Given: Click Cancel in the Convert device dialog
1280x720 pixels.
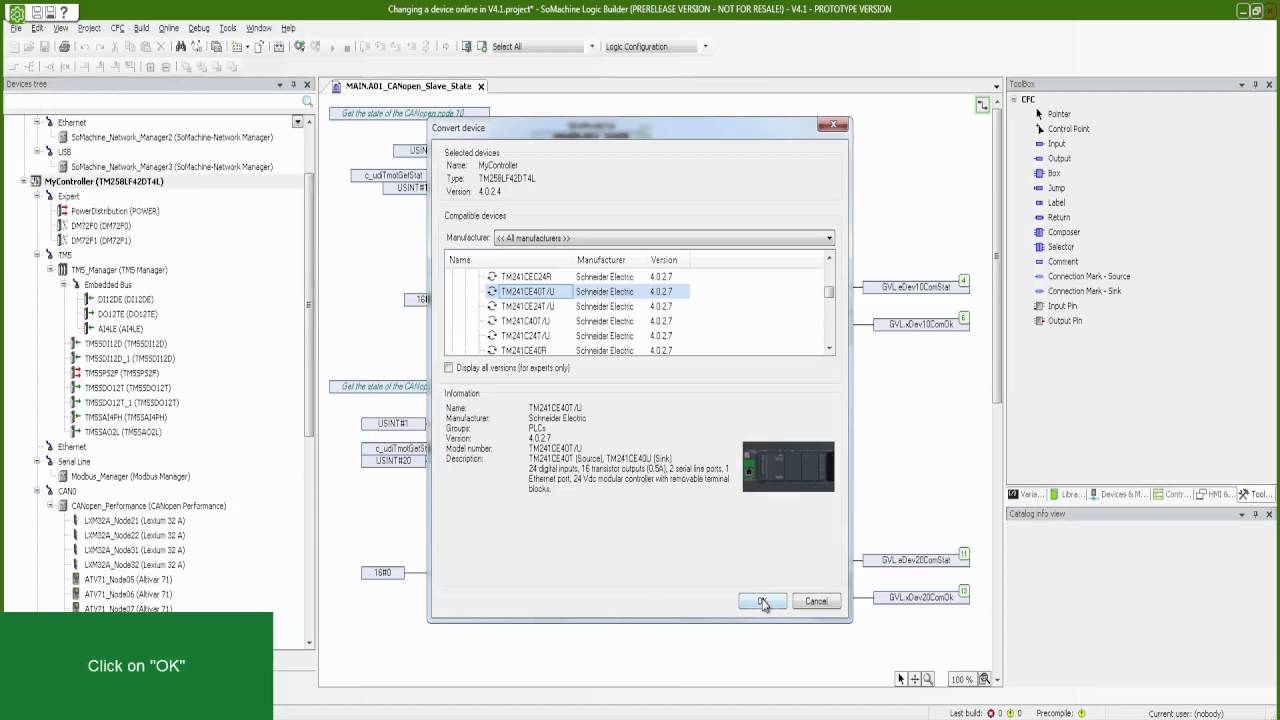Looking at the screenshot, I should (816, 601).
